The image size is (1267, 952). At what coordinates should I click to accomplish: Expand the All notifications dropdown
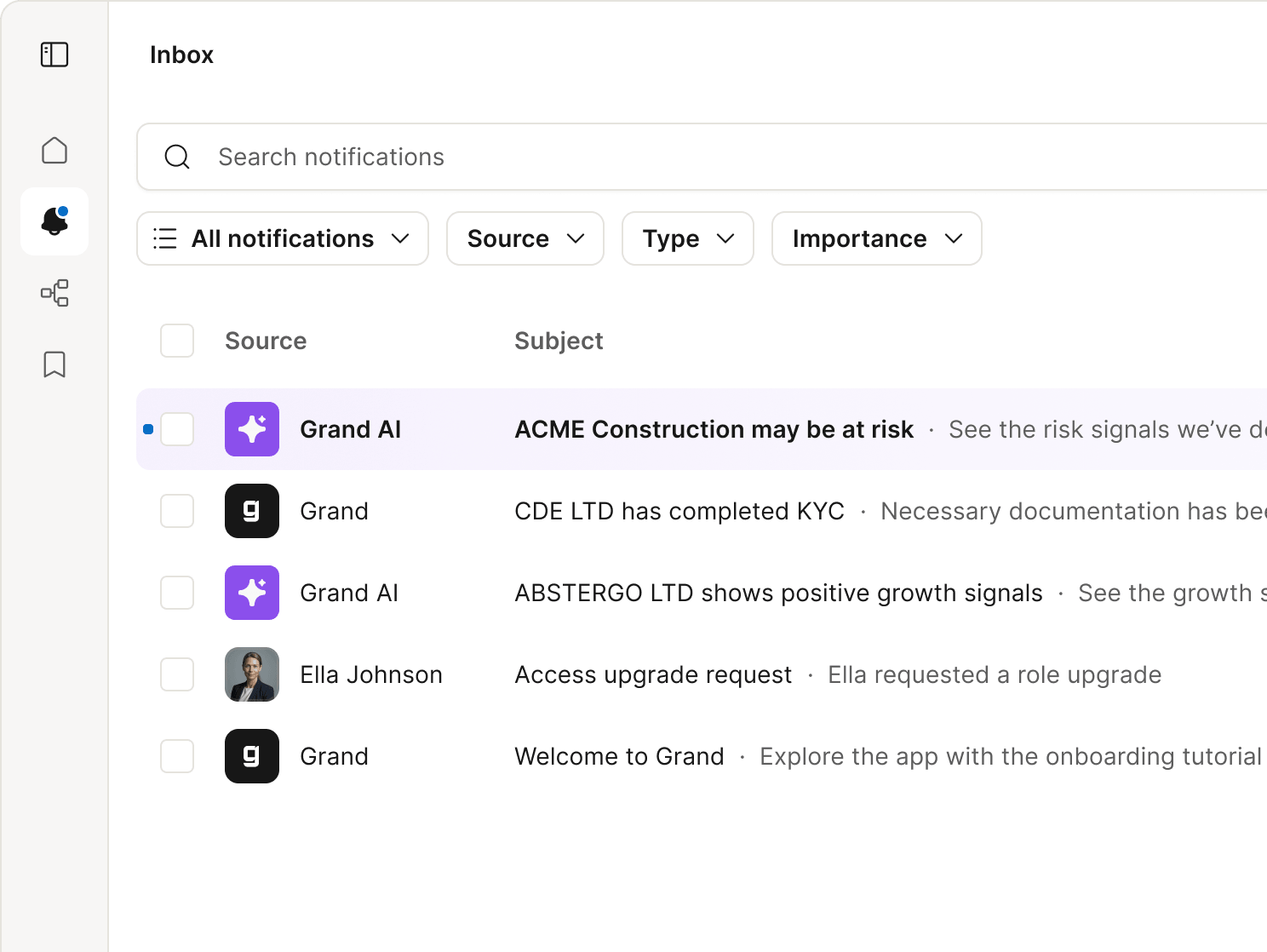[282, 238]
